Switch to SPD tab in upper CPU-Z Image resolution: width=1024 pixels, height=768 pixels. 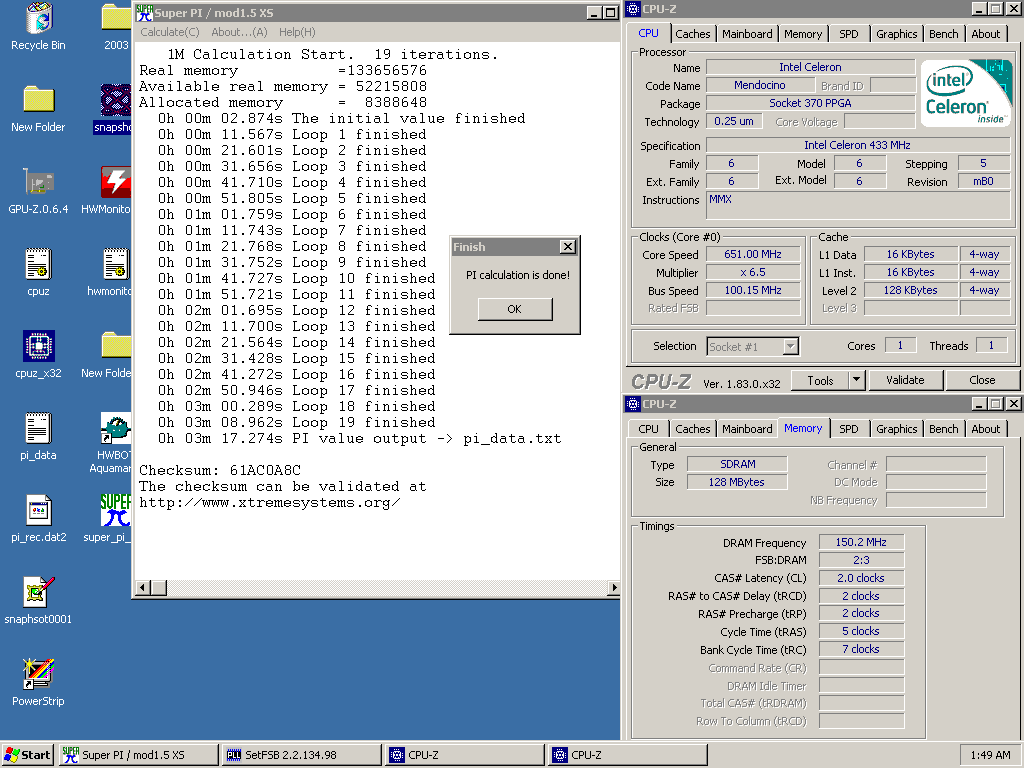848,34
